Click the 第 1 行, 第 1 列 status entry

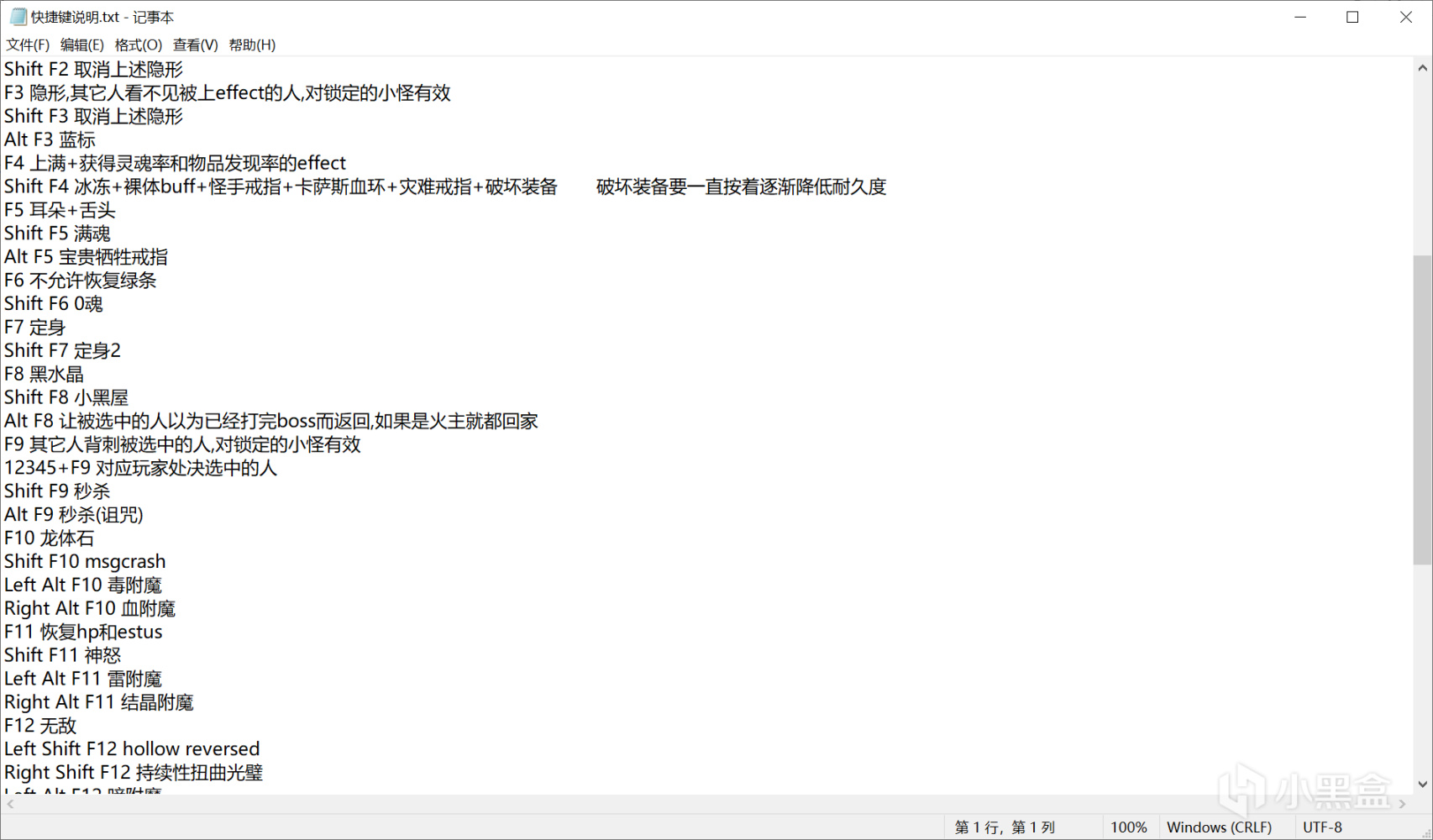(x=1005, y=827)
